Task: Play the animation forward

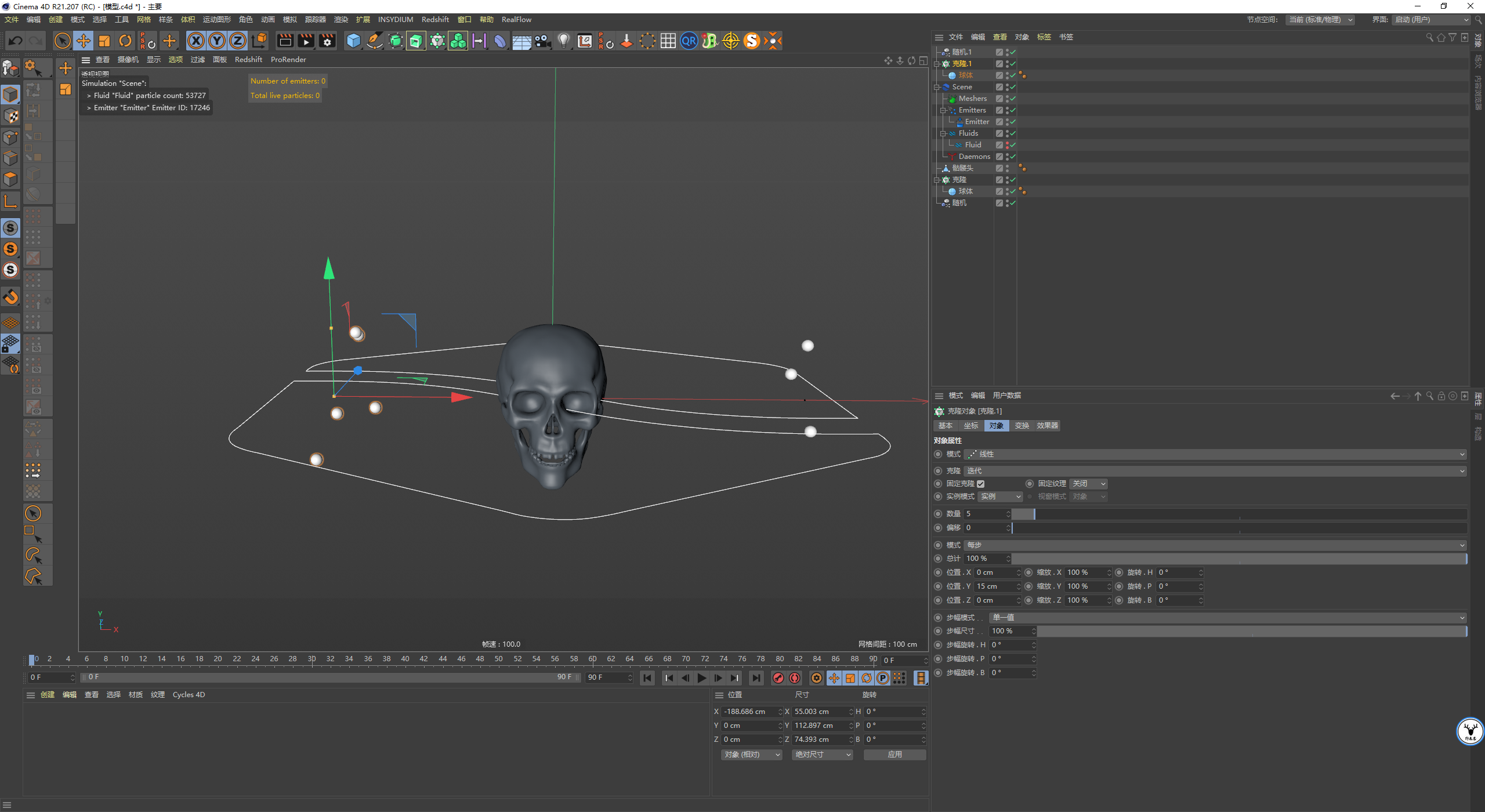Action: pos(702,677)
